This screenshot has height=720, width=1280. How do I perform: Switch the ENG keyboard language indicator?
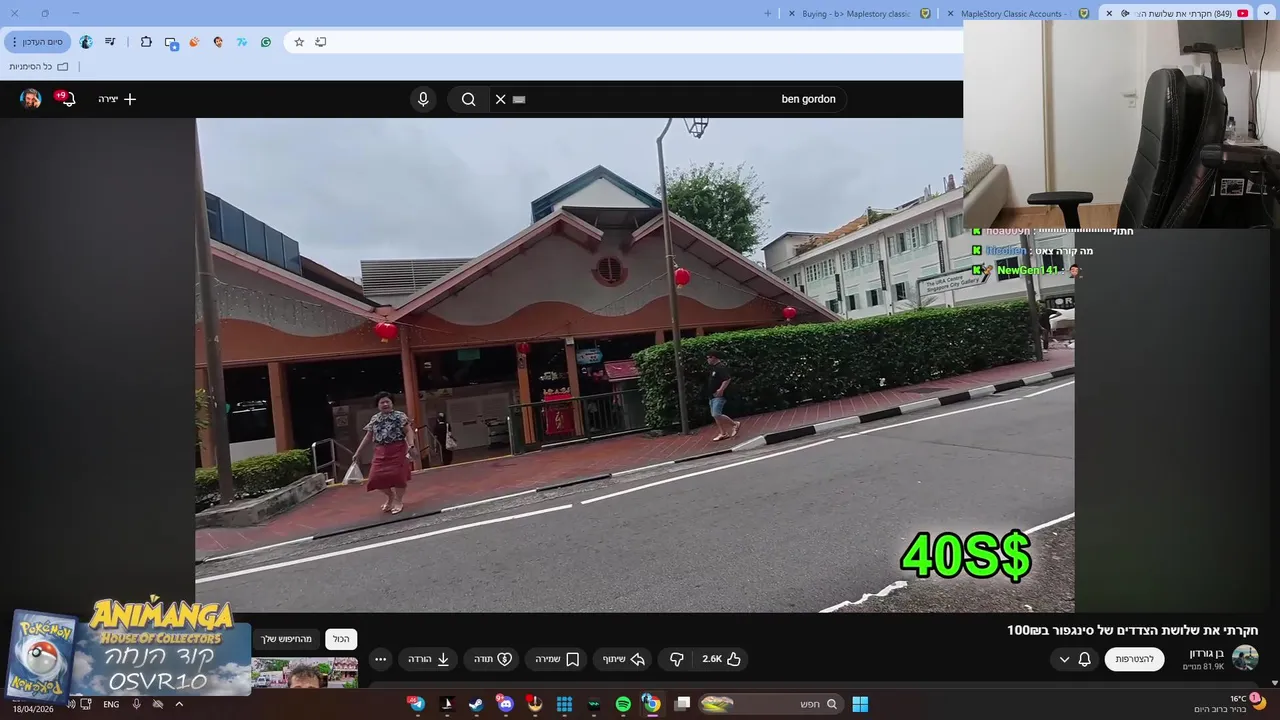pyautogui.click(x=111, y=704)
